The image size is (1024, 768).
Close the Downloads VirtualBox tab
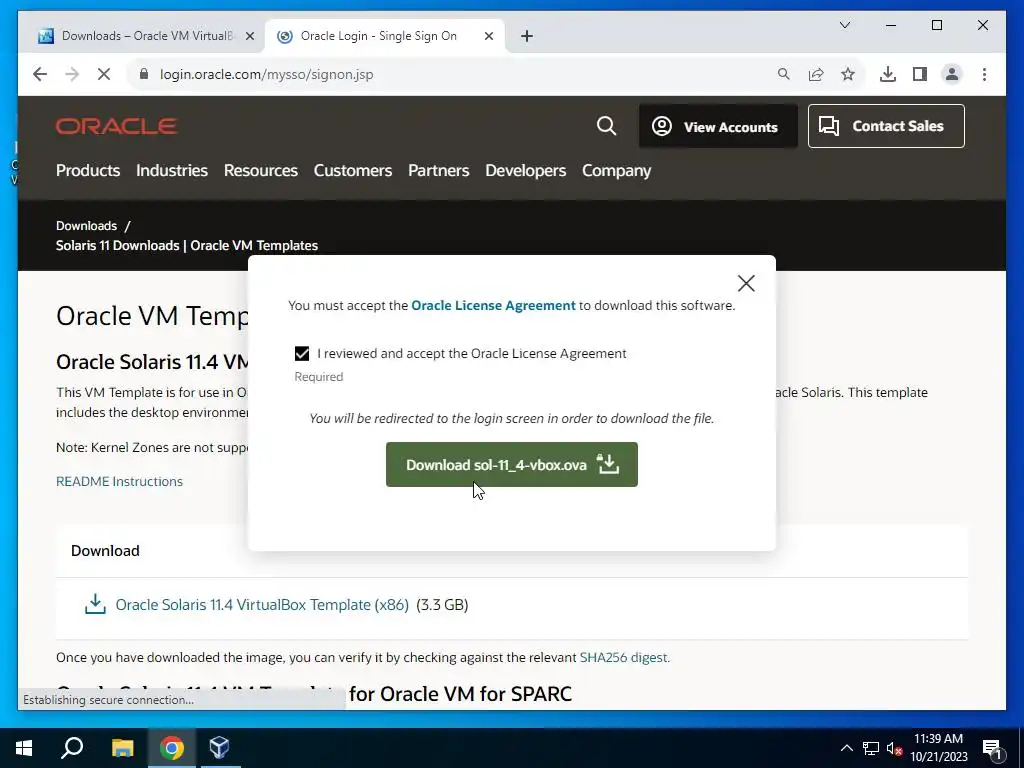249,37
